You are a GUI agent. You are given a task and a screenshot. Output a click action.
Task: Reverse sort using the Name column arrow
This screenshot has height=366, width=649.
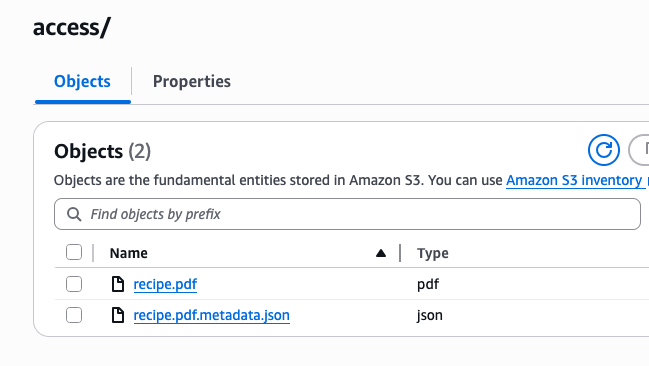pos(381,253)
